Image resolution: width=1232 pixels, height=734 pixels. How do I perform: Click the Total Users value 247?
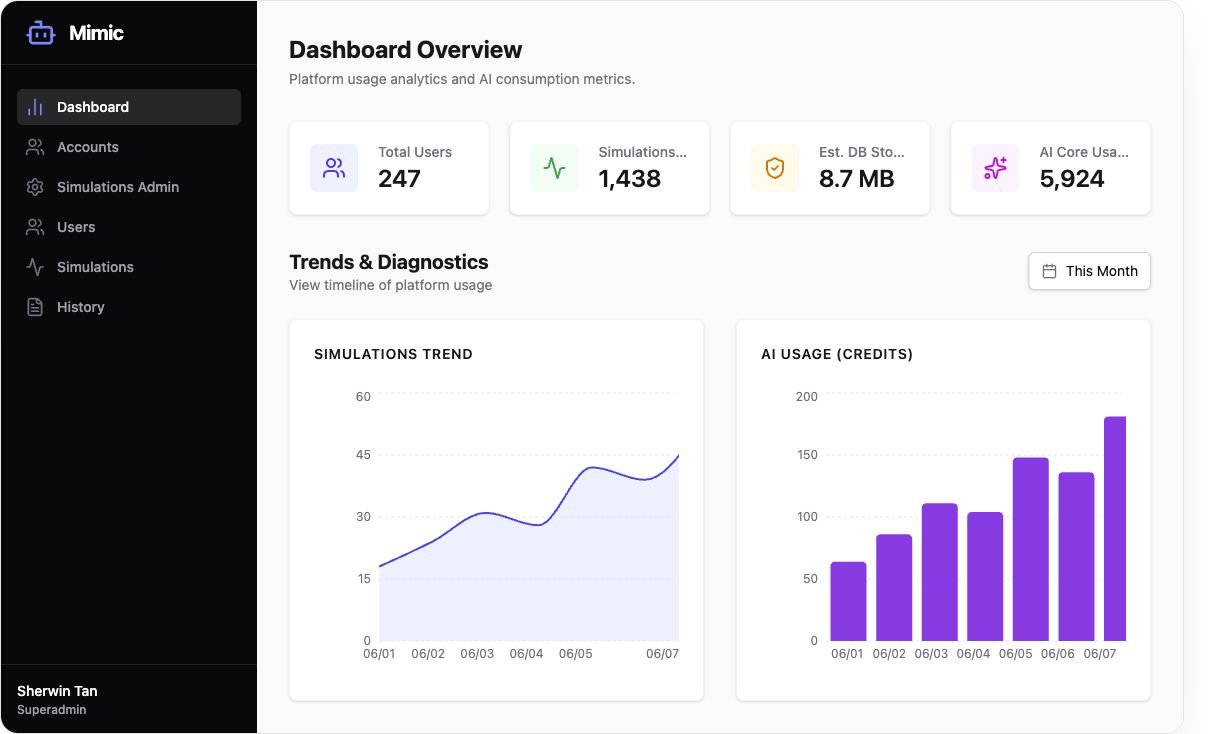click(x=399, y=179)
